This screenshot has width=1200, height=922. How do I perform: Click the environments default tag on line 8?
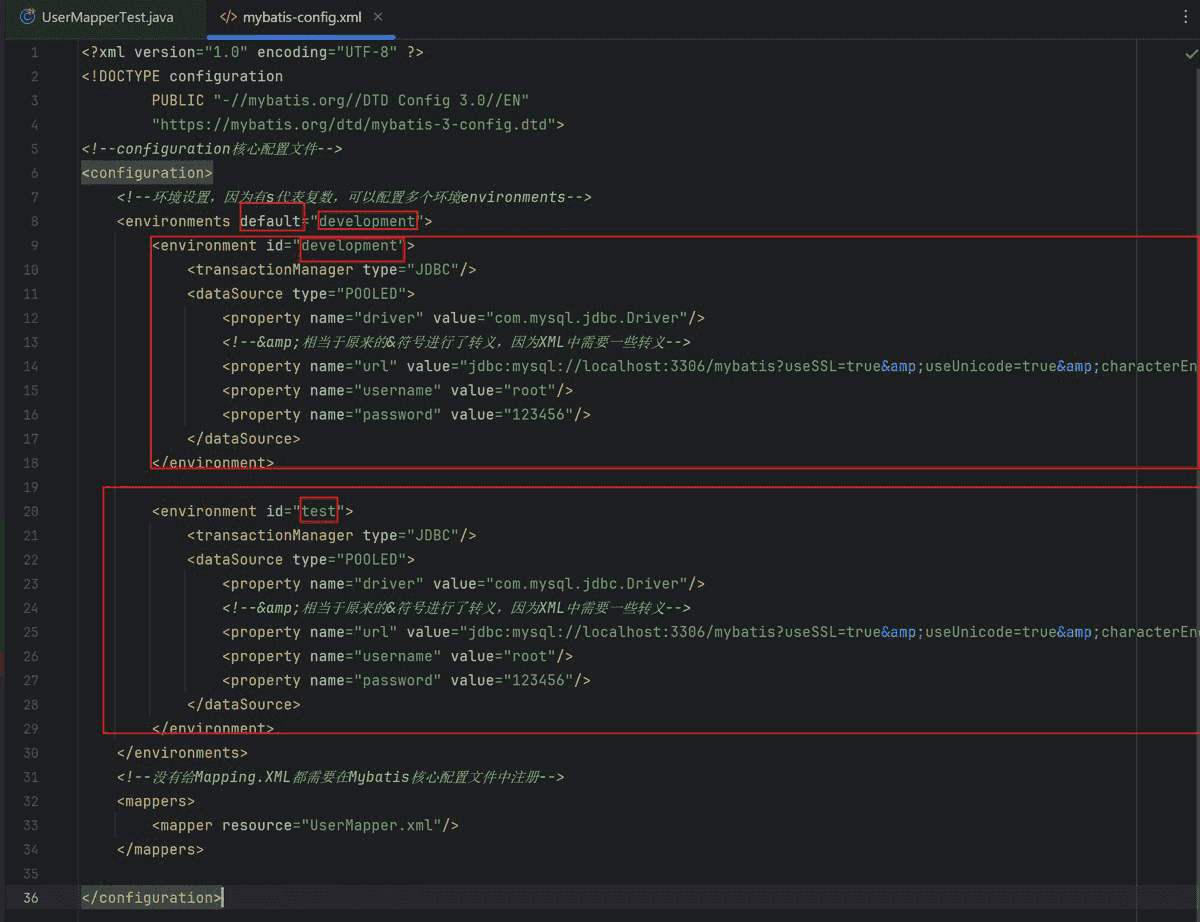(274, 221)
